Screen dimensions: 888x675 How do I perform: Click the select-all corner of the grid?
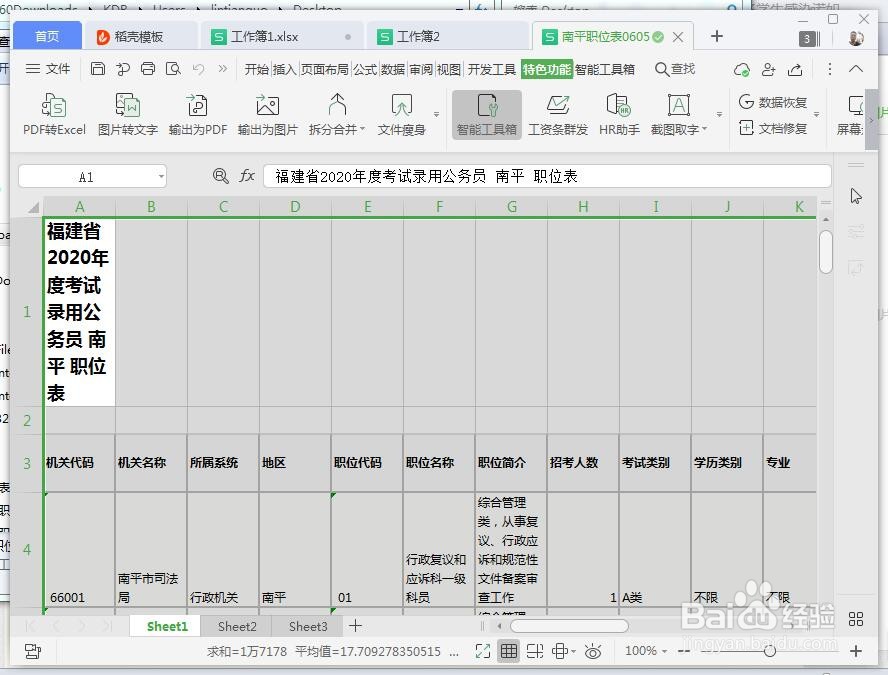tap(33, 207)
